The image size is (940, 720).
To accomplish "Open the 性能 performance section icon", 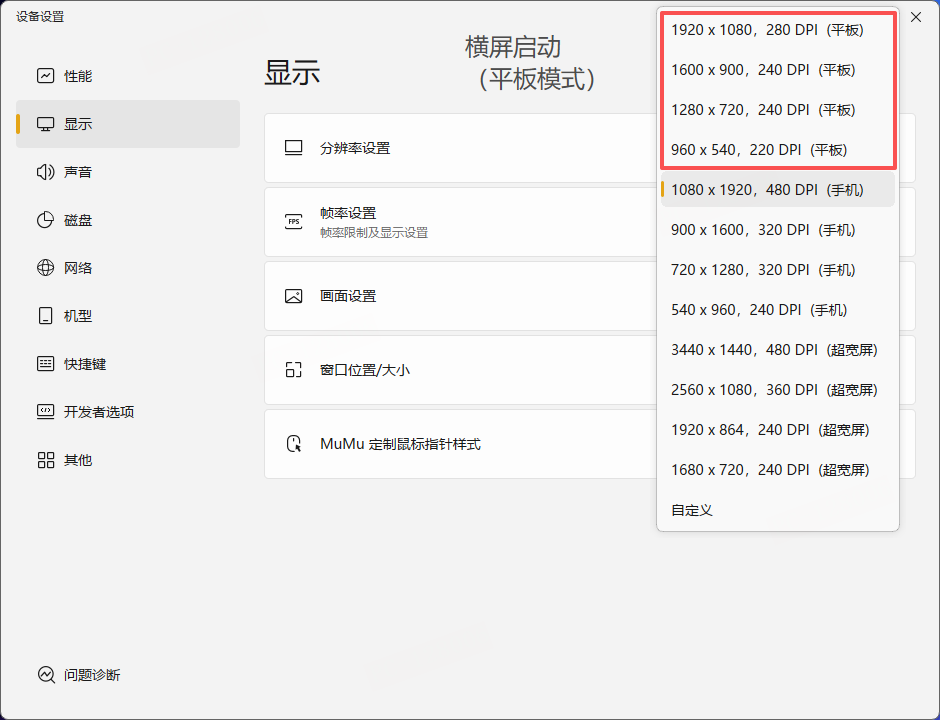I will [46, 76].
